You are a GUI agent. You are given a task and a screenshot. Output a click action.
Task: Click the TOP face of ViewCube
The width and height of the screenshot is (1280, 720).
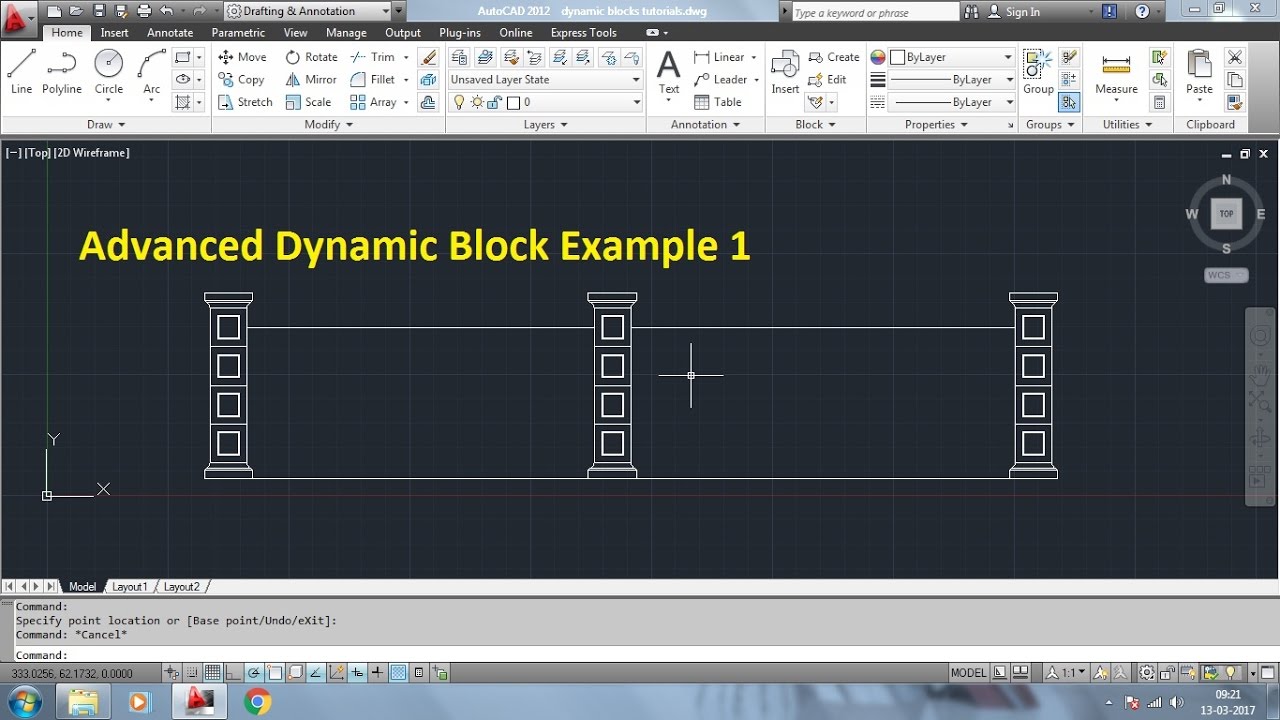click(1226, 214)
